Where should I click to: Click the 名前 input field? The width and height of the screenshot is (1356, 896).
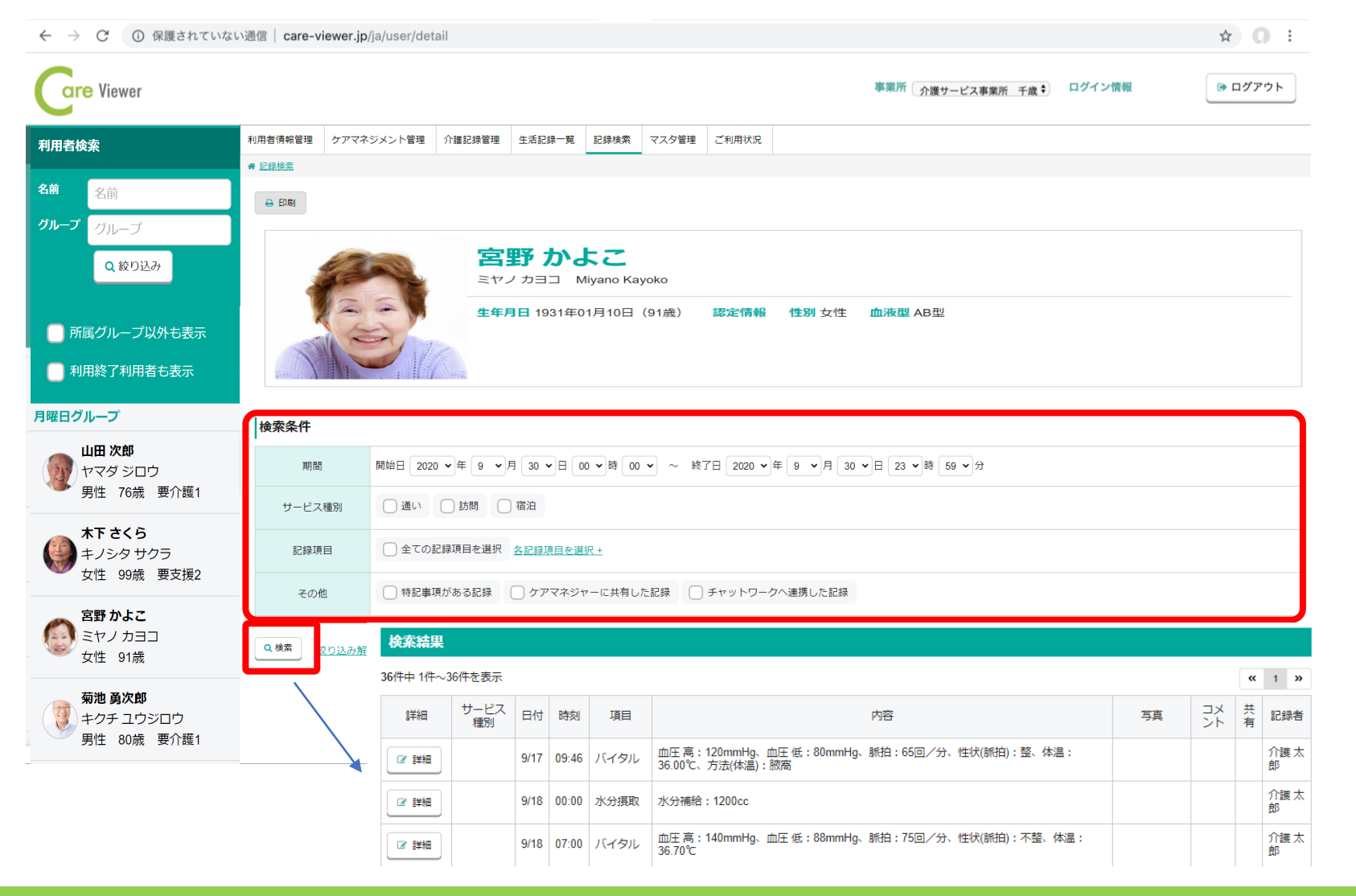point(158,194)
